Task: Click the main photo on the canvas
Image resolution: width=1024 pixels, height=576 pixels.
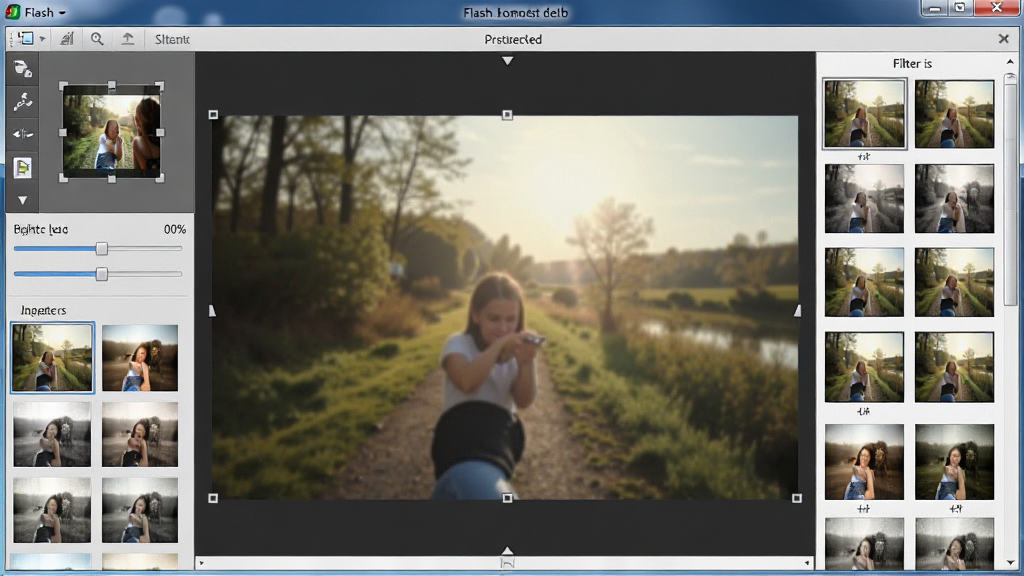Action: 505,307
